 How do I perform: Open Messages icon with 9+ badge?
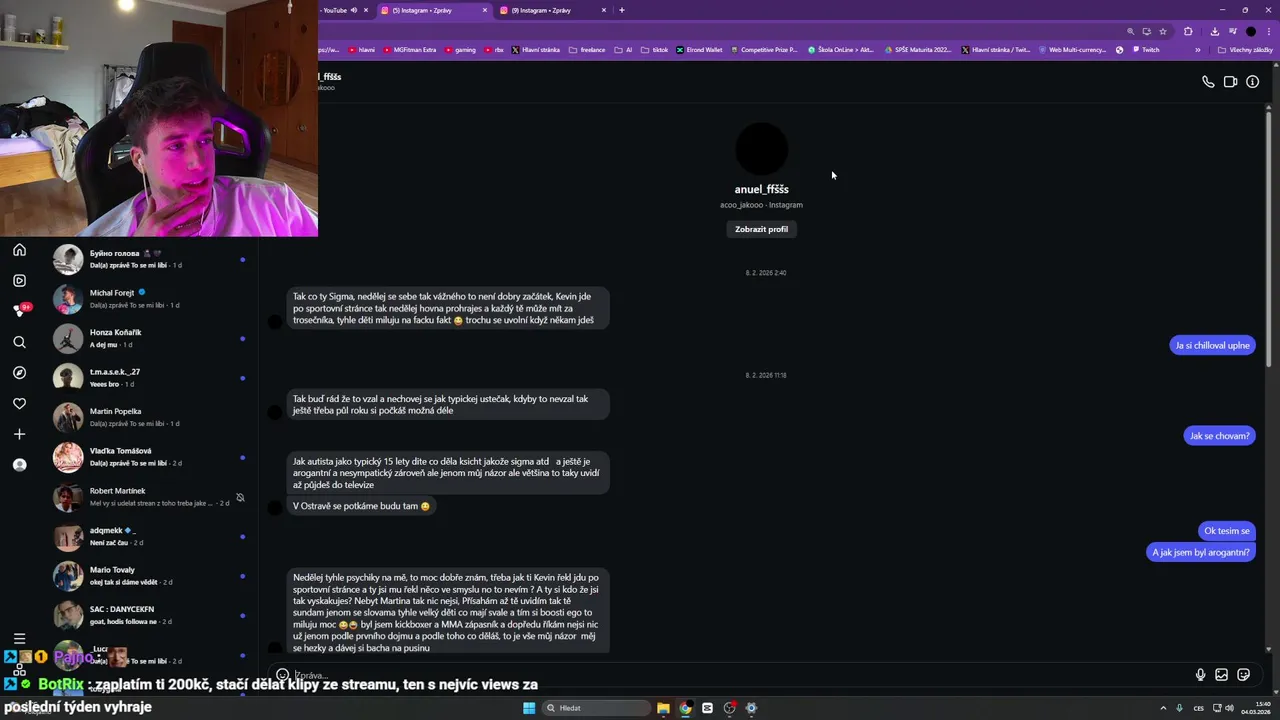(20, 310)
